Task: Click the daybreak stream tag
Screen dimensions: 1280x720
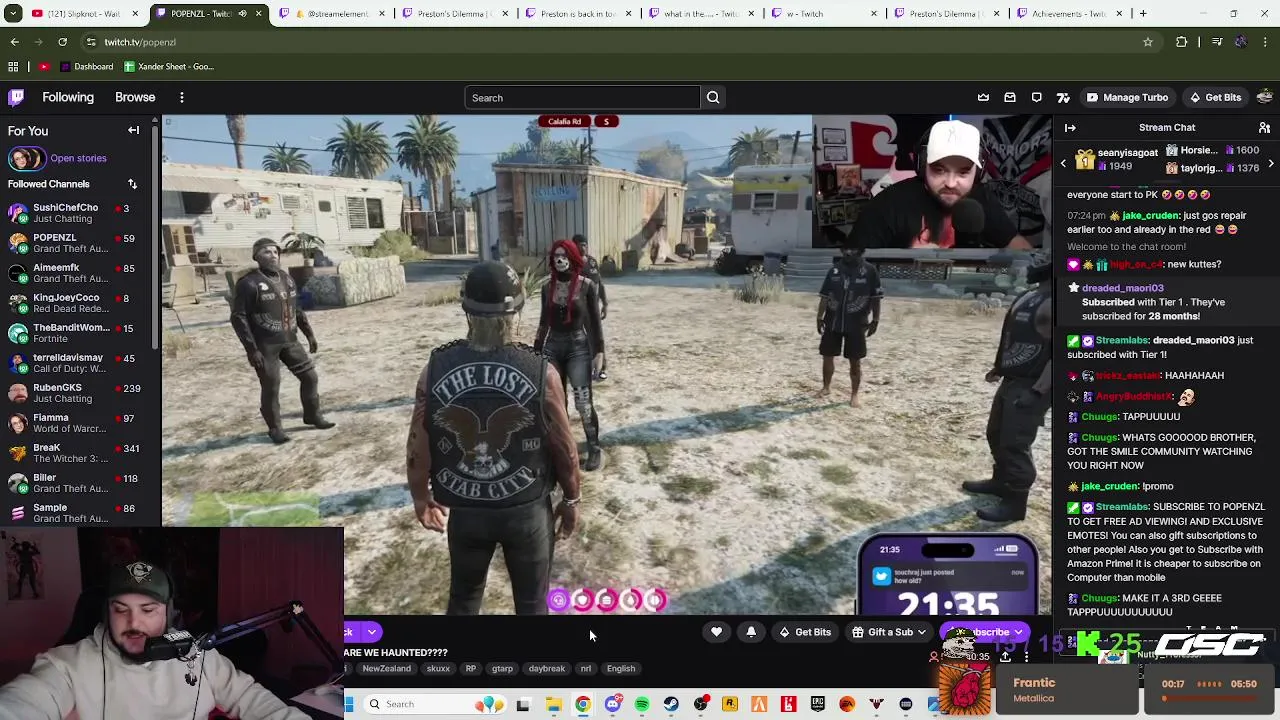Action: coord(547,669)
